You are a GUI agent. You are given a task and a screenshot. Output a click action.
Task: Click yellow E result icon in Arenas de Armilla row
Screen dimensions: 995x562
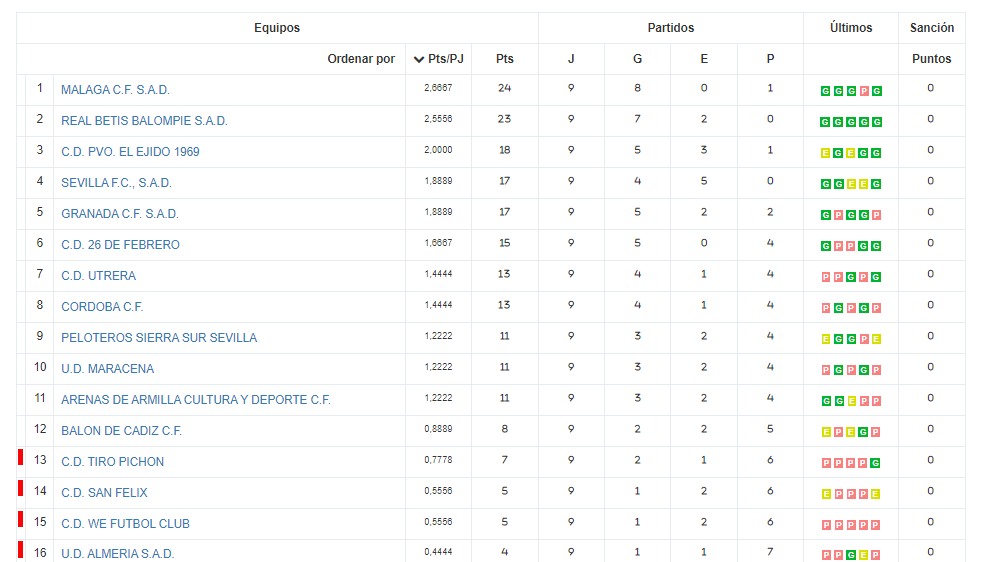851,402
